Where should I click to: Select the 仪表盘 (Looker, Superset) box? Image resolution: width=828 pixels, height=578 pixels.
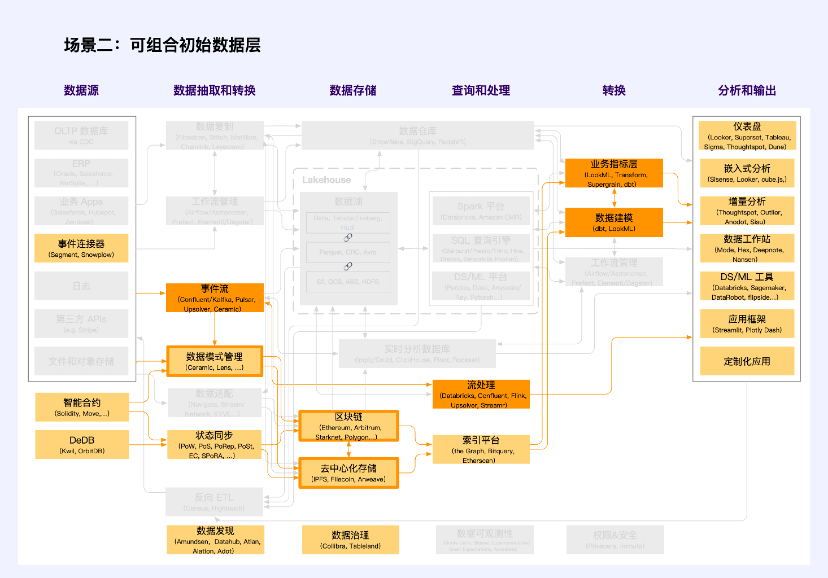(x=748, y=135)
